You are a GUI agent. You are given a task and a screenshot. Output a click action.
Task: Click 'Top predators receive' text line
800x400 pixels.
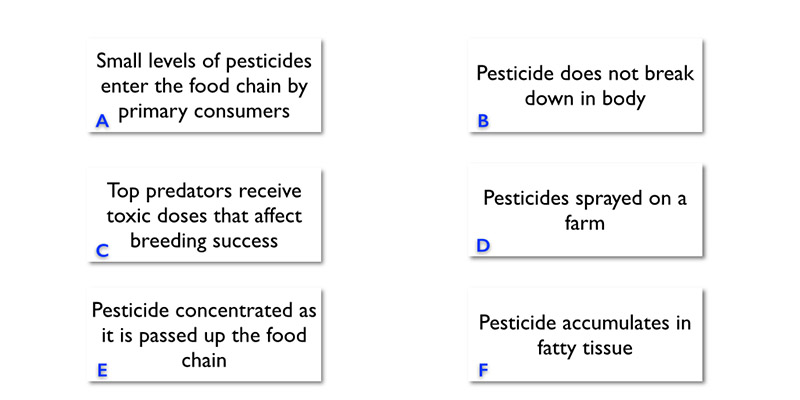[x=204, y=190]
